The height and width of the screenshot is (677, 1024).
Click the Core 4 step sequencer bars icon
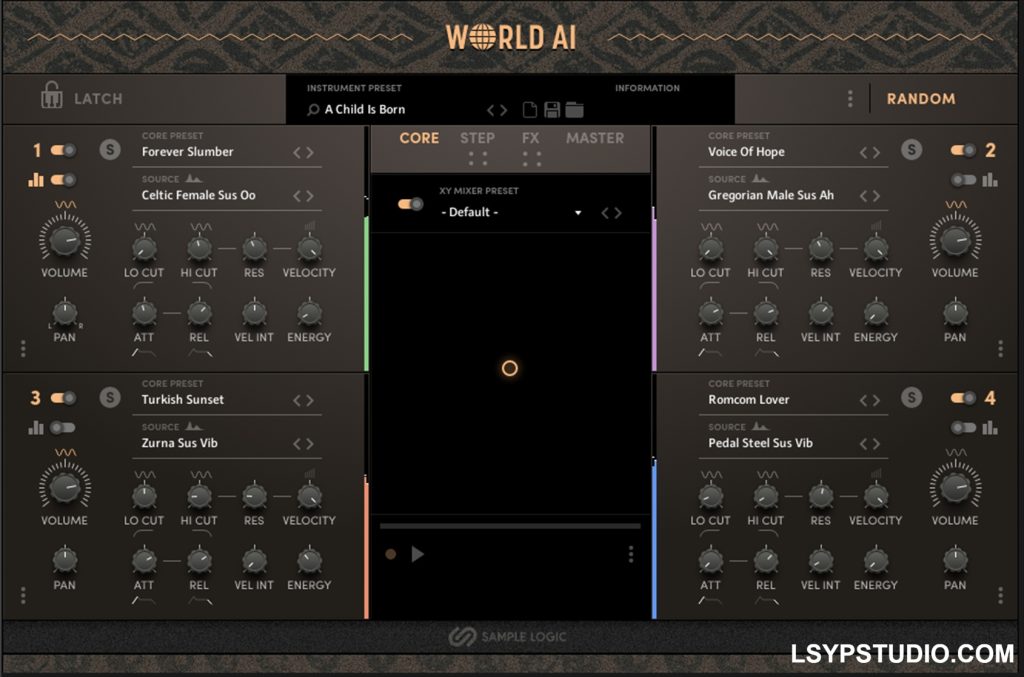point(990,428)
